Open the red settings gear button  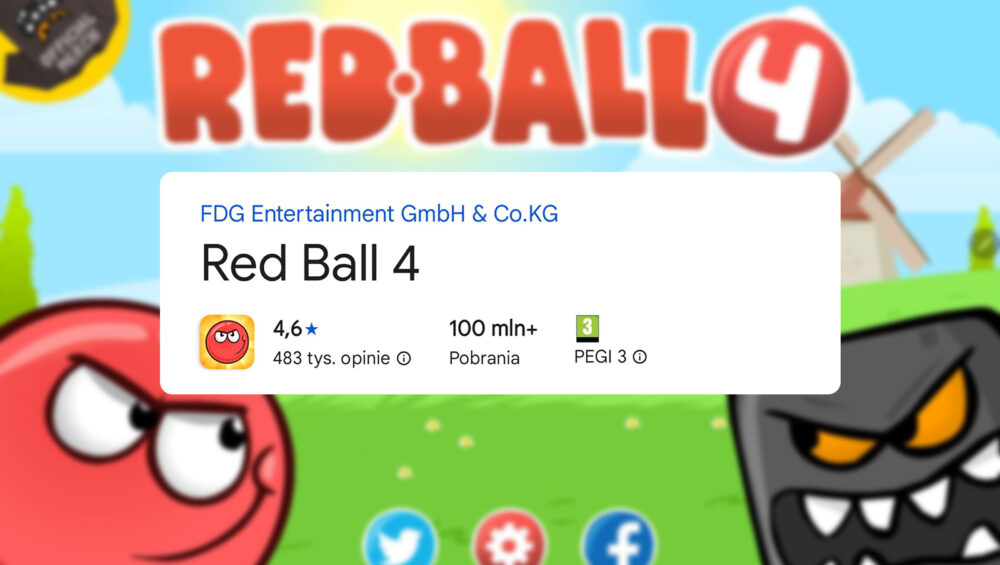[509, 538]
